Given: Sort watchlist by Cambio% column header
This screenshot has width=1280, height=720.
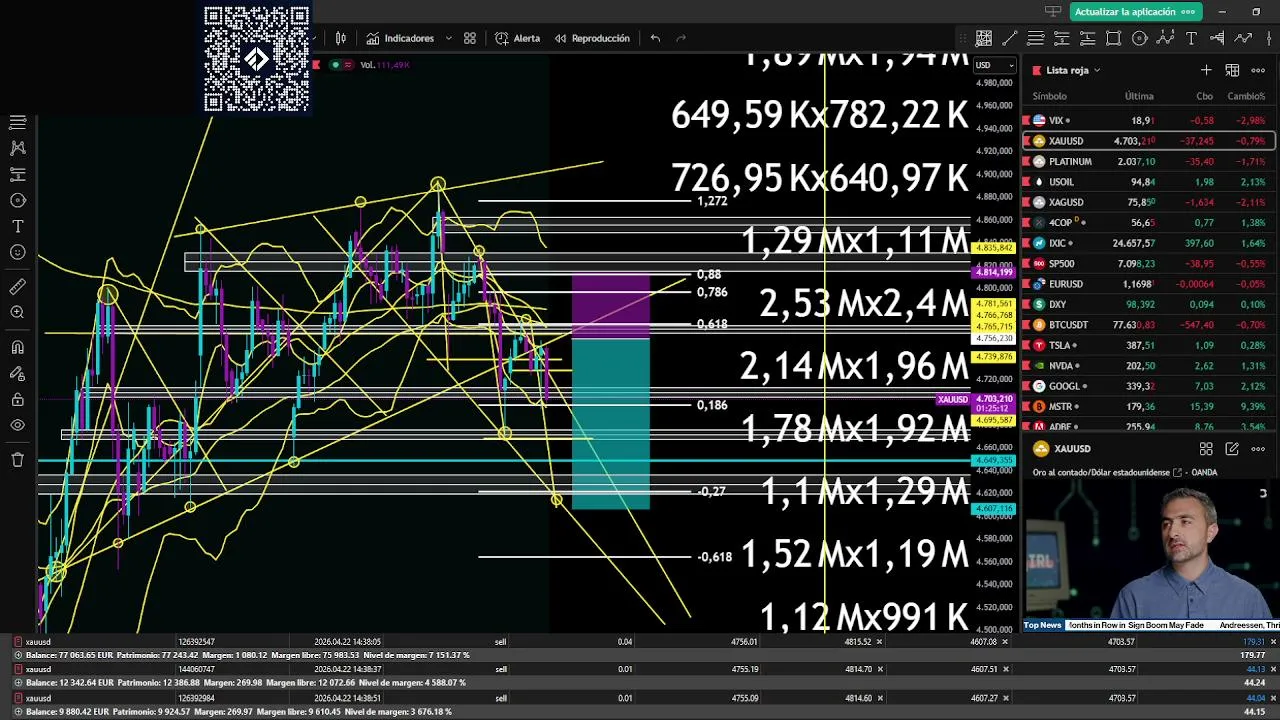Looking at the screenshot, I should click(x=1246, y=96).
